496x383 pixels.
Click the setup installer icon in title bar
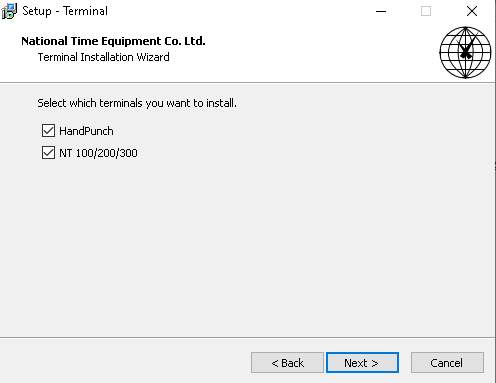tap(9, 11)
